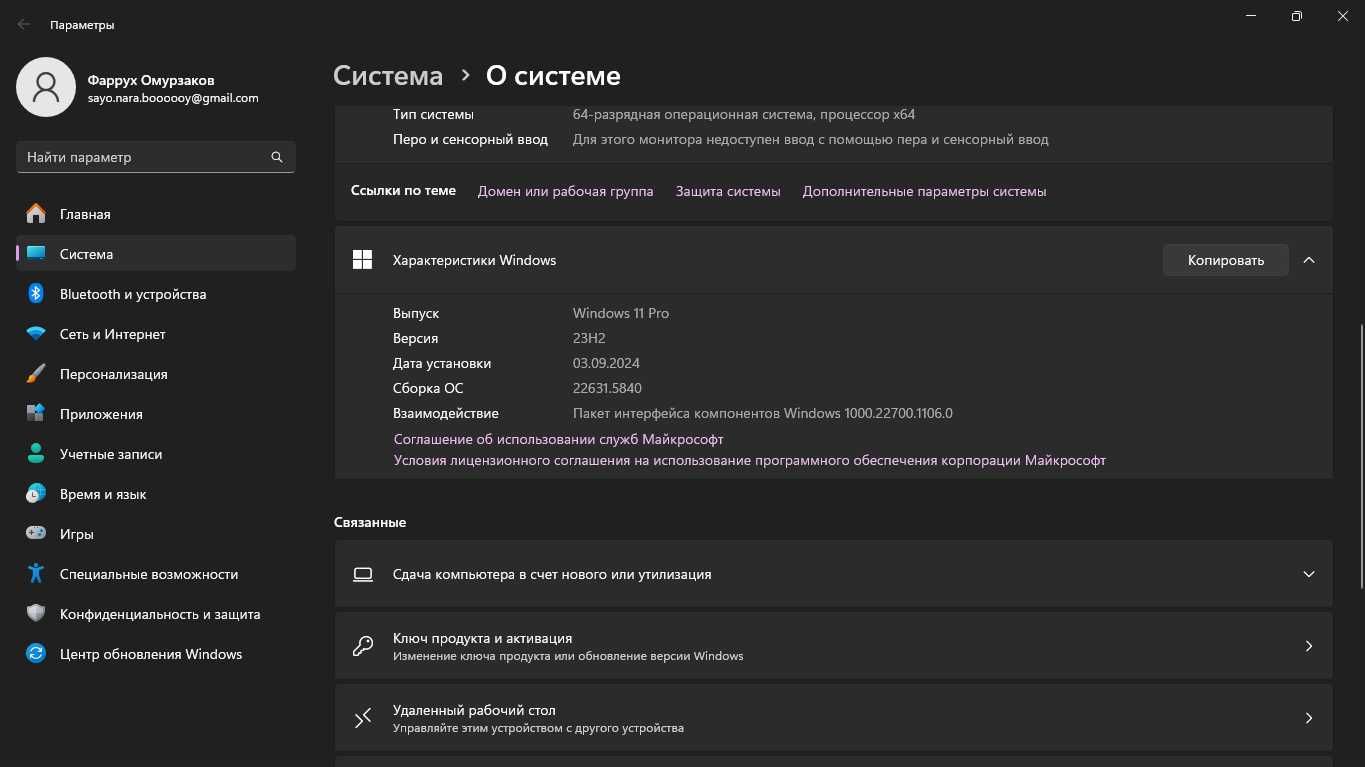The height and width of the screenshot is (767, 1365).
Task: Click the Сеть и Интернет Wi-Fi icon
Action: (x=36, y=334)
